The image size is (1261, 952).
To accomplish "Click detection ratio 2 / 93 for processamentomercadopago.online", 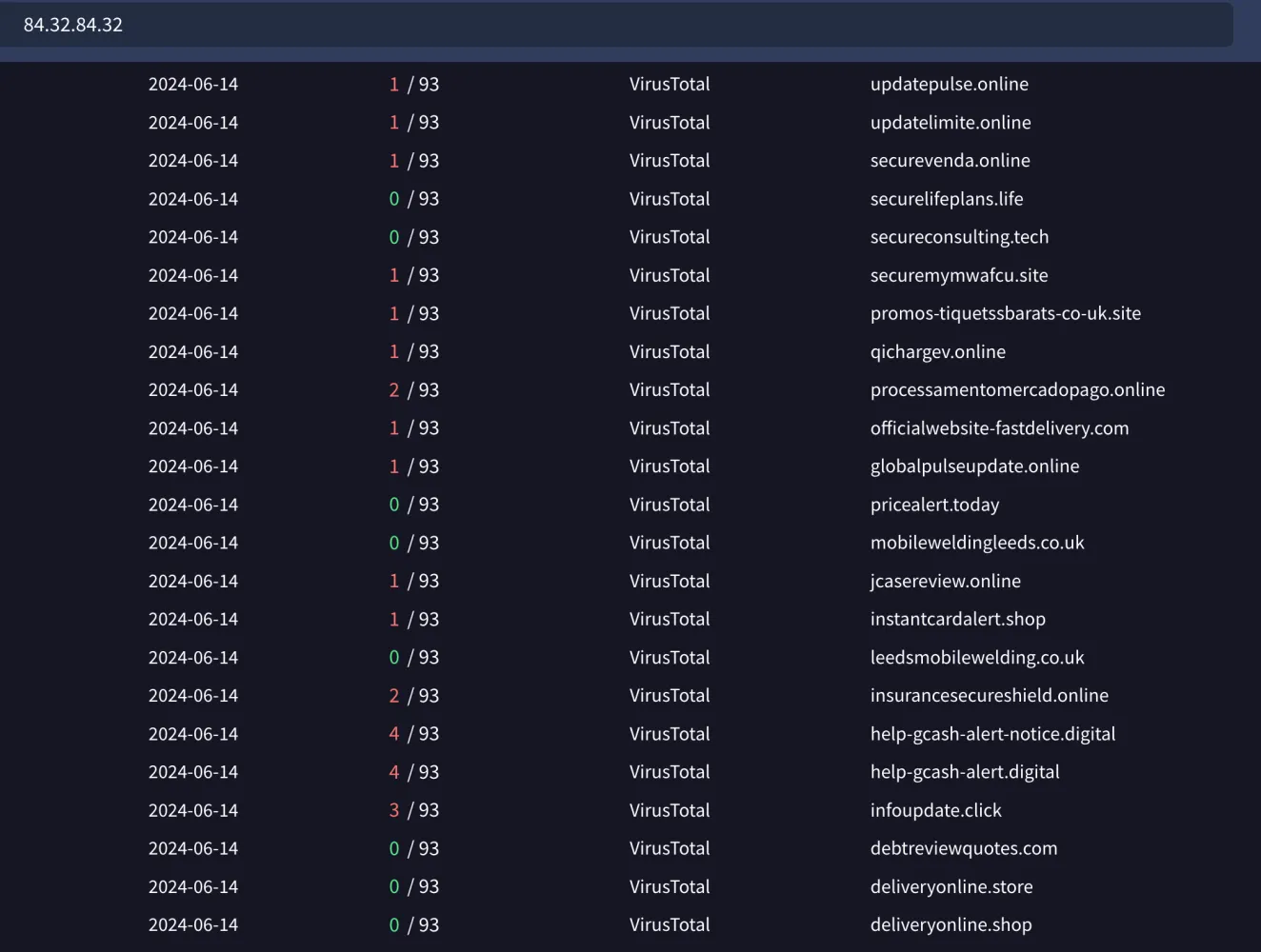I will pyautogui.click(x=414, y=389).
